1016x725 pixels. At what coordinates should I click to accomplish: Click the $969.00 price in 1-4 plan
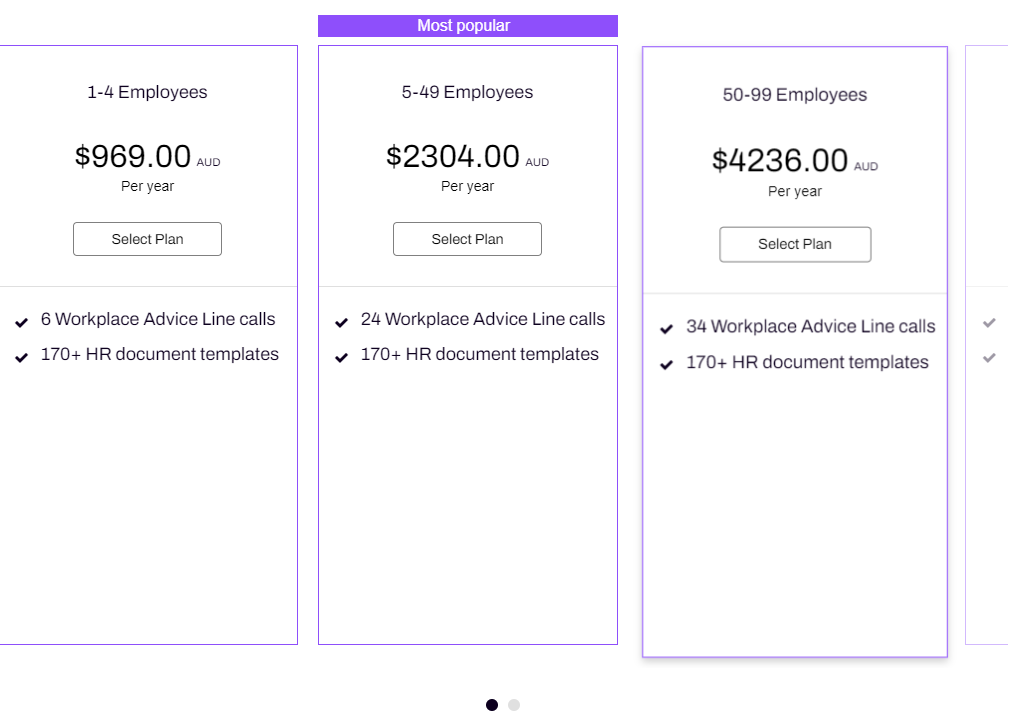(133, 156)
